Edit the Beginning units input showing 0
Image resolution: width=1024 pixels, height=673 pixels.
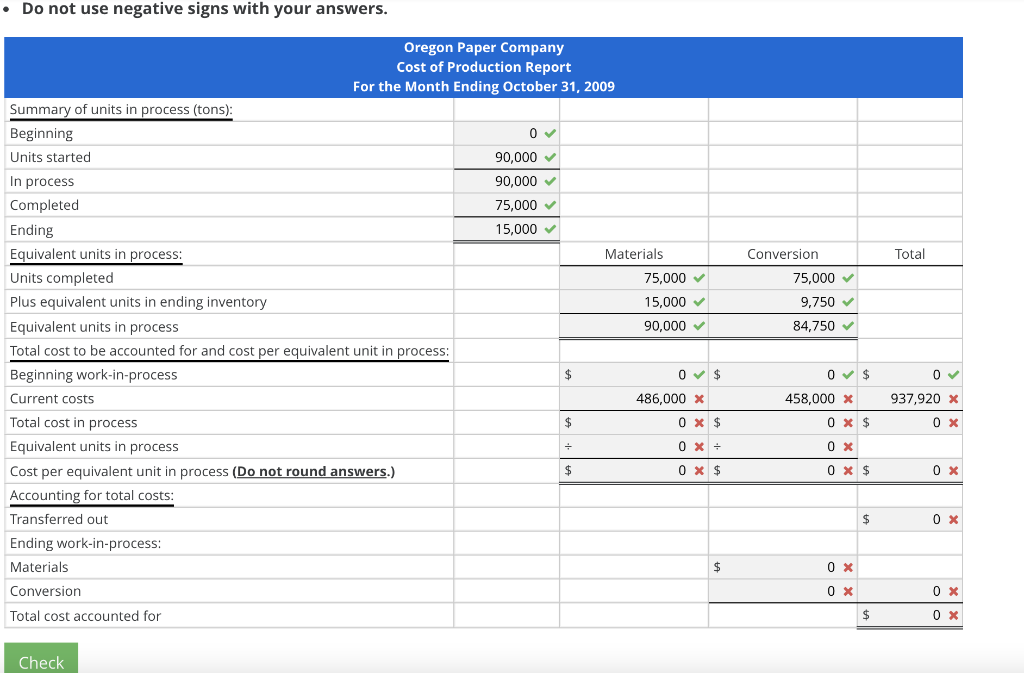click(507, 133)
